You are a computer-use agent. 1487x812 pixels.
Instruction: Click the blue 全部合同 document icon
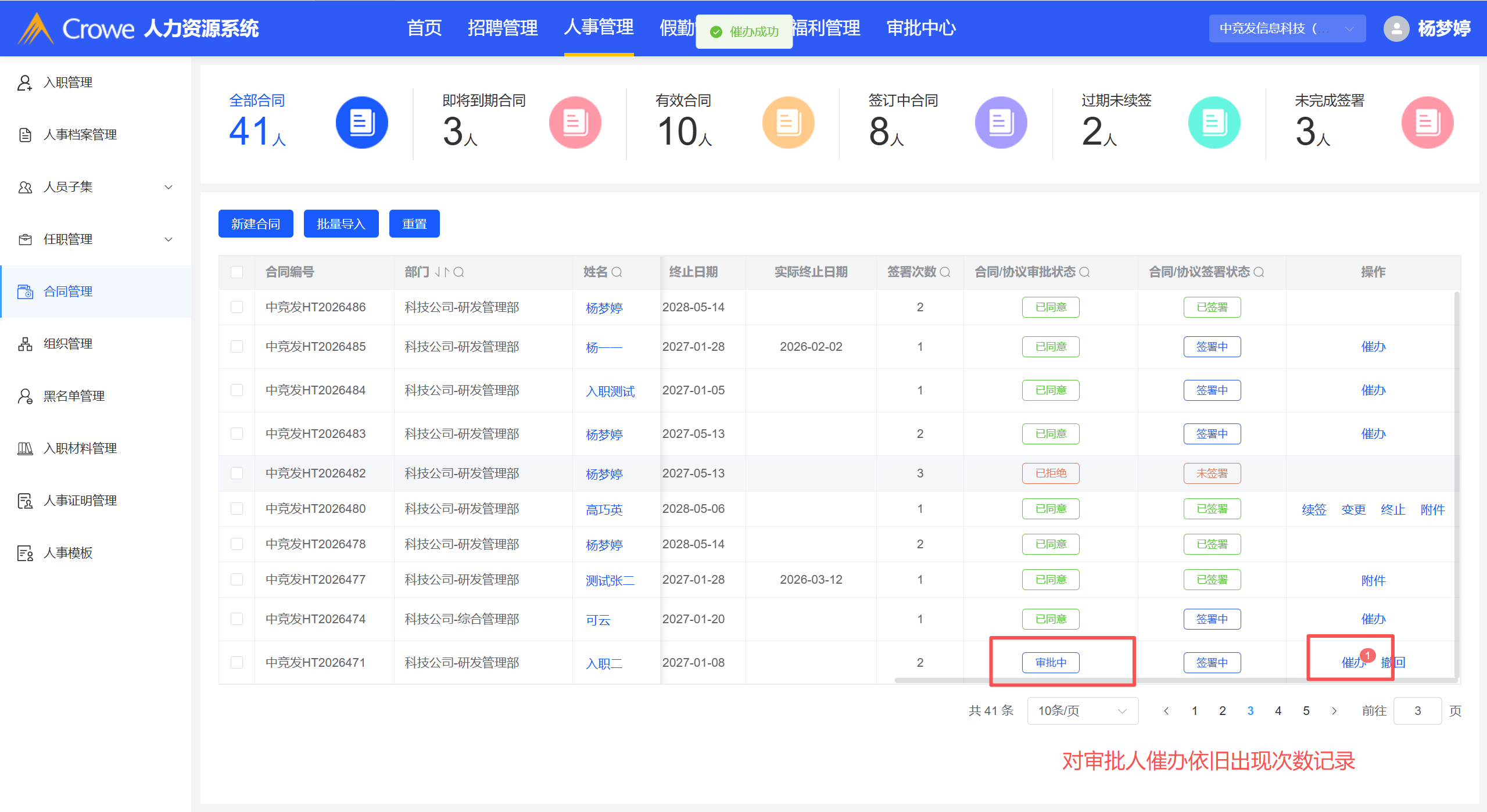[361, 123]
